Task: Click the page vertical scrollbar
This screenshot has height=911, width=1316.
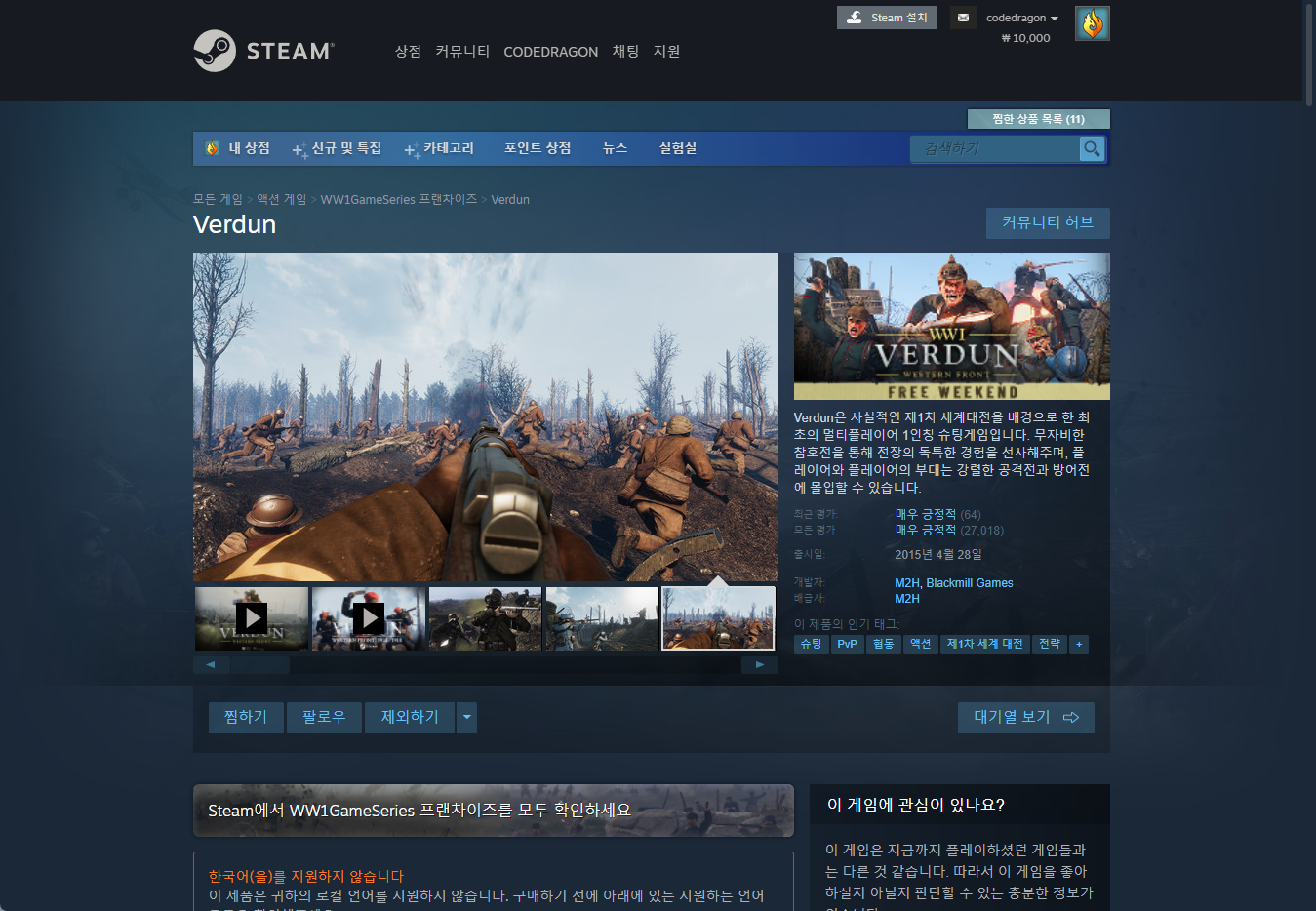Action: pyautogui.click(x=1309, y=54)
